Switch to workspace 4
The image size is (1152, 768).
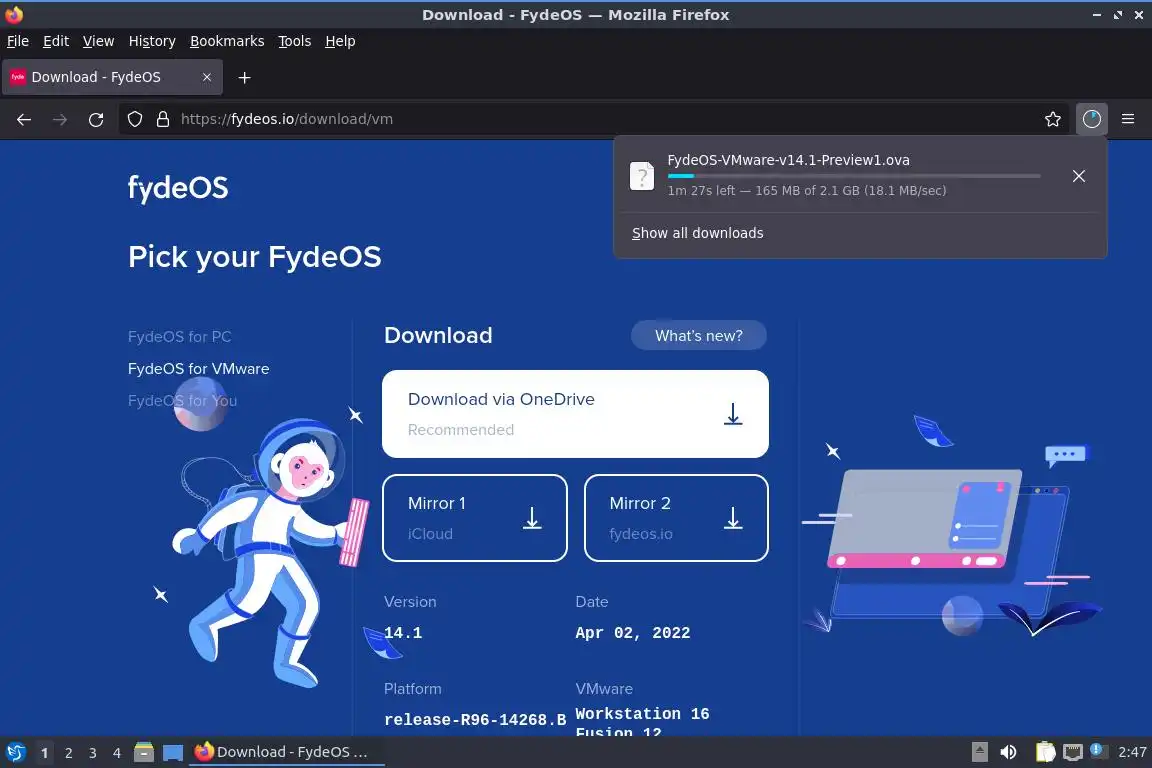[117, 753]
